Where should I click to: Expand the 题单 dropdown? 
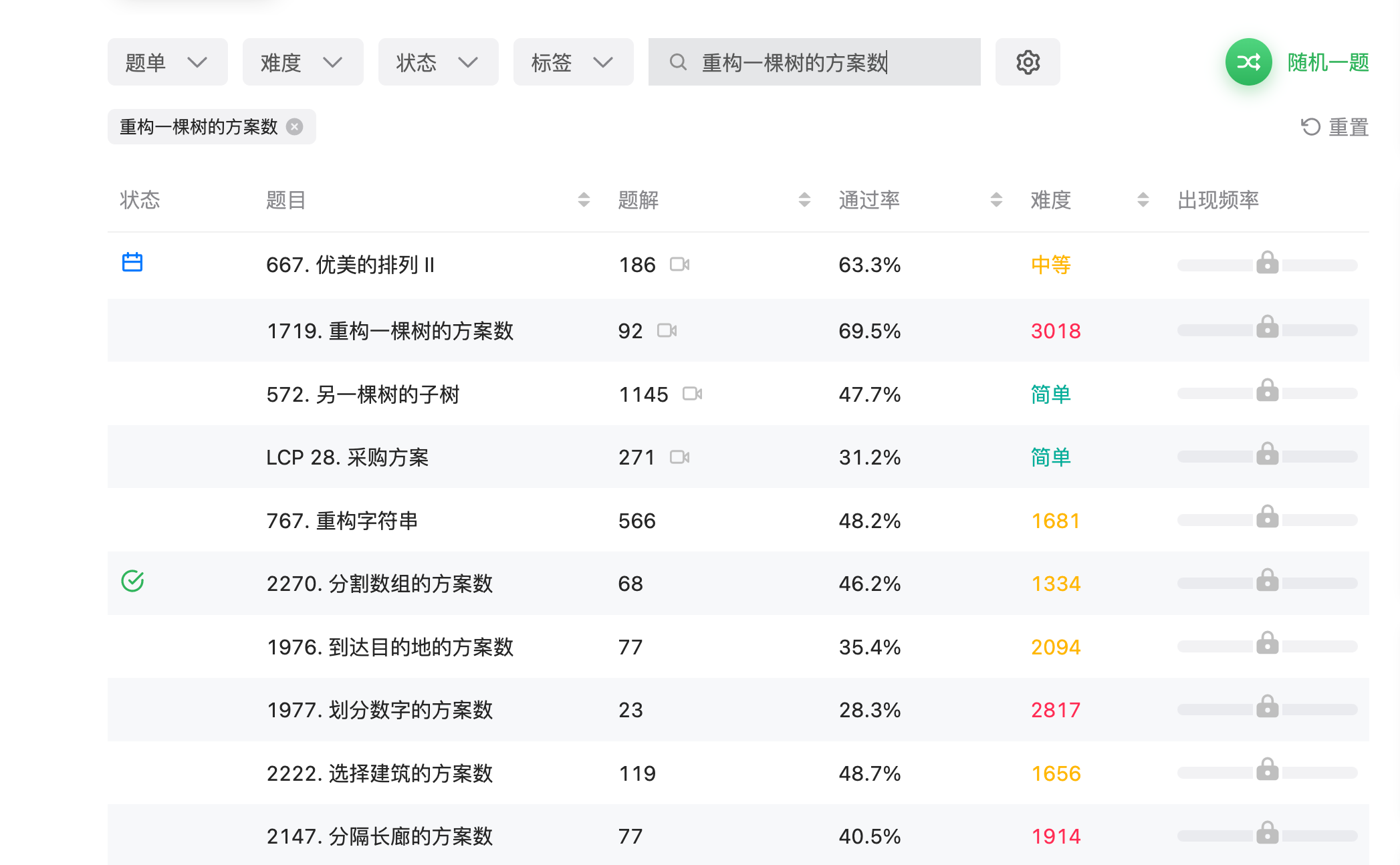pos(167,62)
